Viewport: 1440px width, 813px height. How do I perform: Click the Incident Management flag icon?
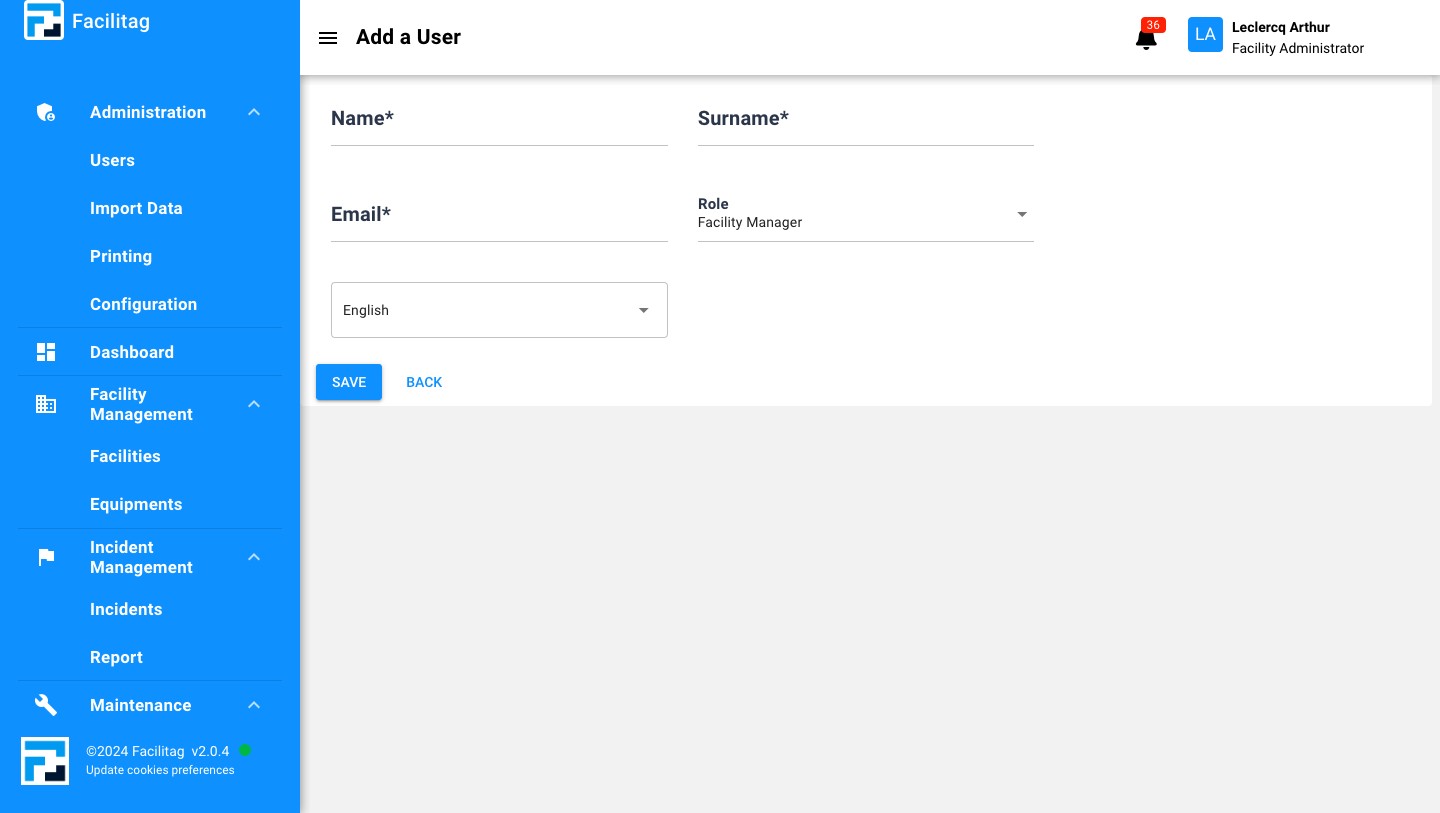click(46, 557)
